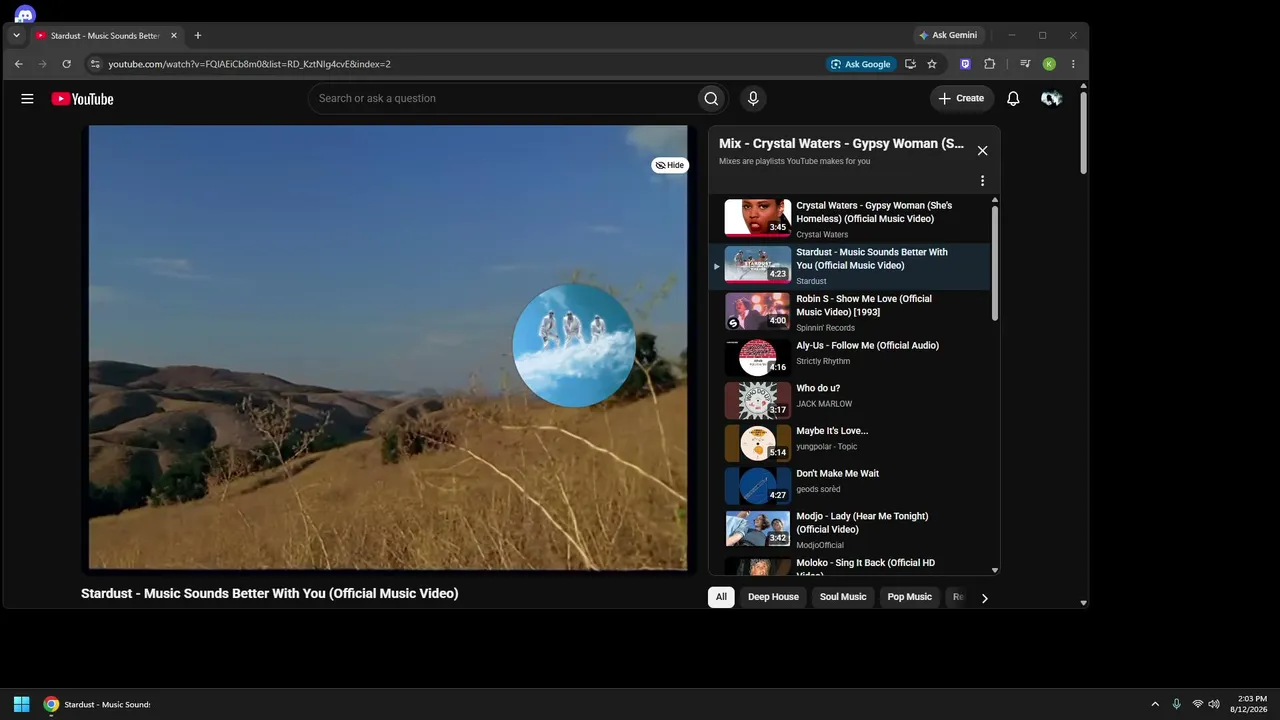Go to the YouTube home logo
This screenshot has width=1280, height=720.
tap(82, 99)
